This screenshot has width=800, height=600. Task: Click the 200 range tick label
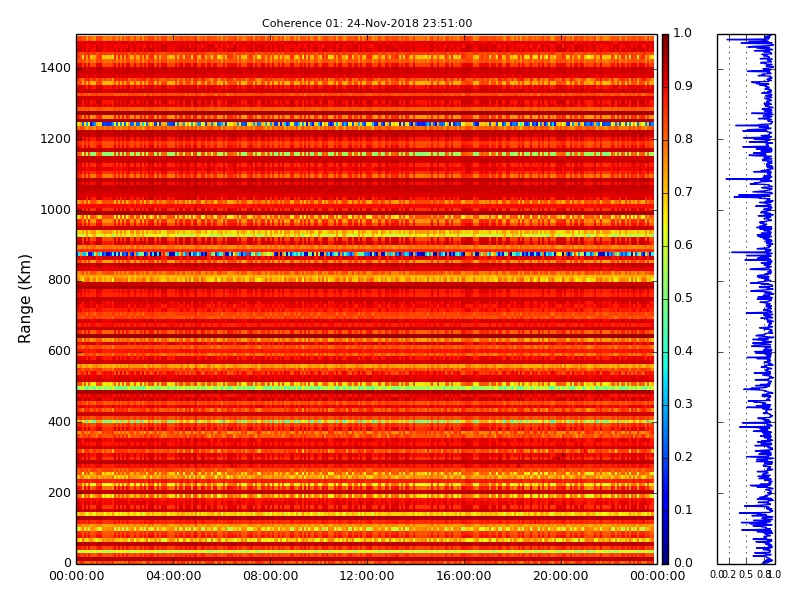[x=60, y=493]
